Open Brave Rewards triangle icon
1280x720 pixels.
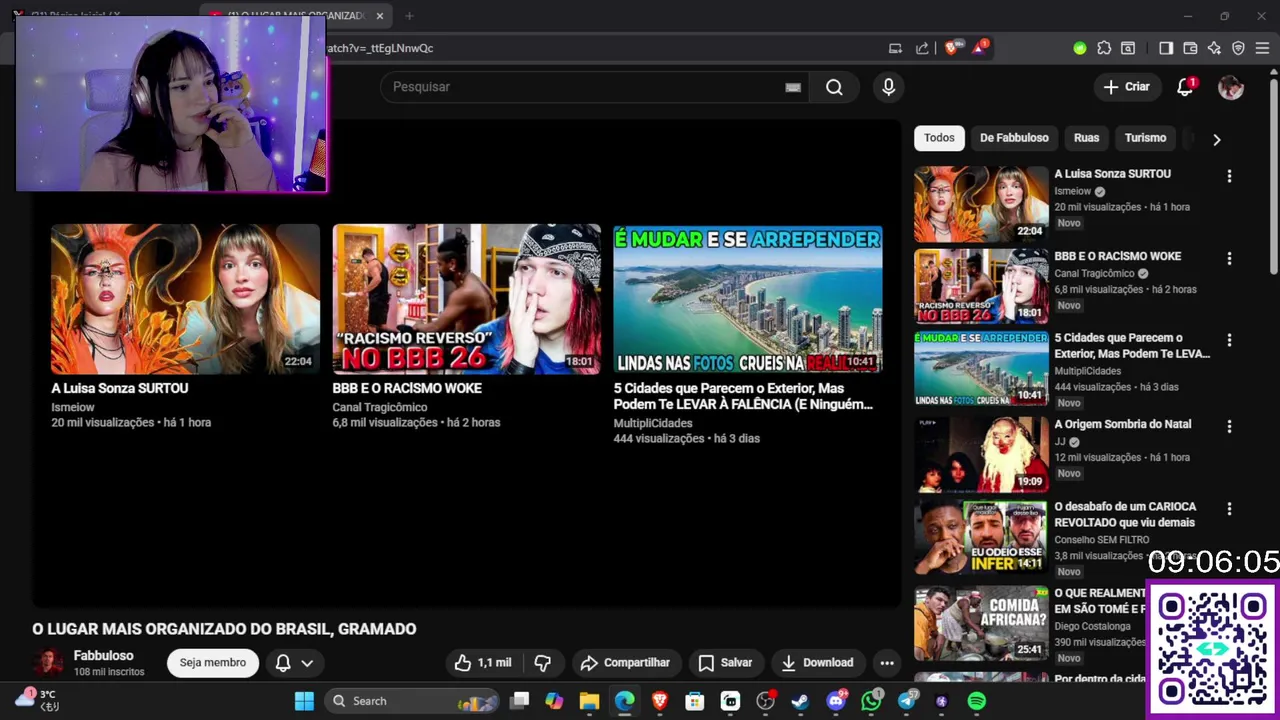pyautogui.click(x=979, y=48)
